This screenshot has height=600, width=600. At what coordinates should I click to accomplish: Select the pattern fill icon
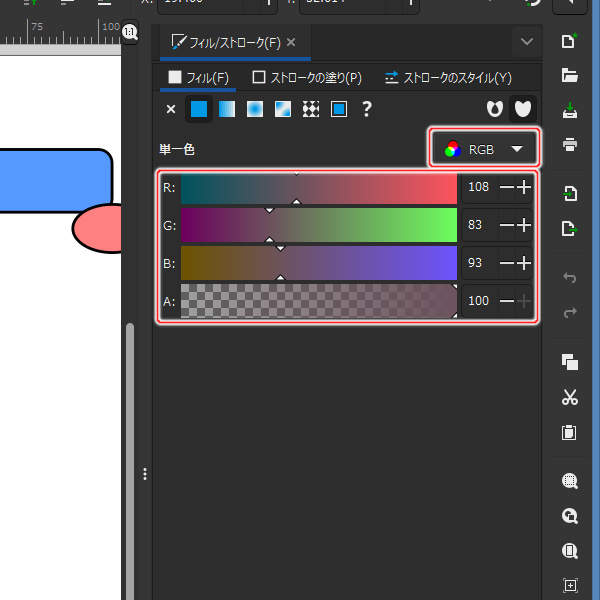[311, 109]
